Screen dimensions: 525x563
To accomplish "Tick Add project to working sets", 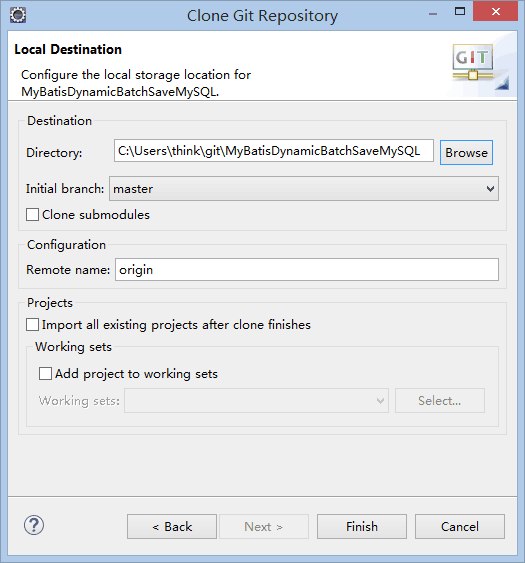I will pyautogui.click(x=45, y=373).
